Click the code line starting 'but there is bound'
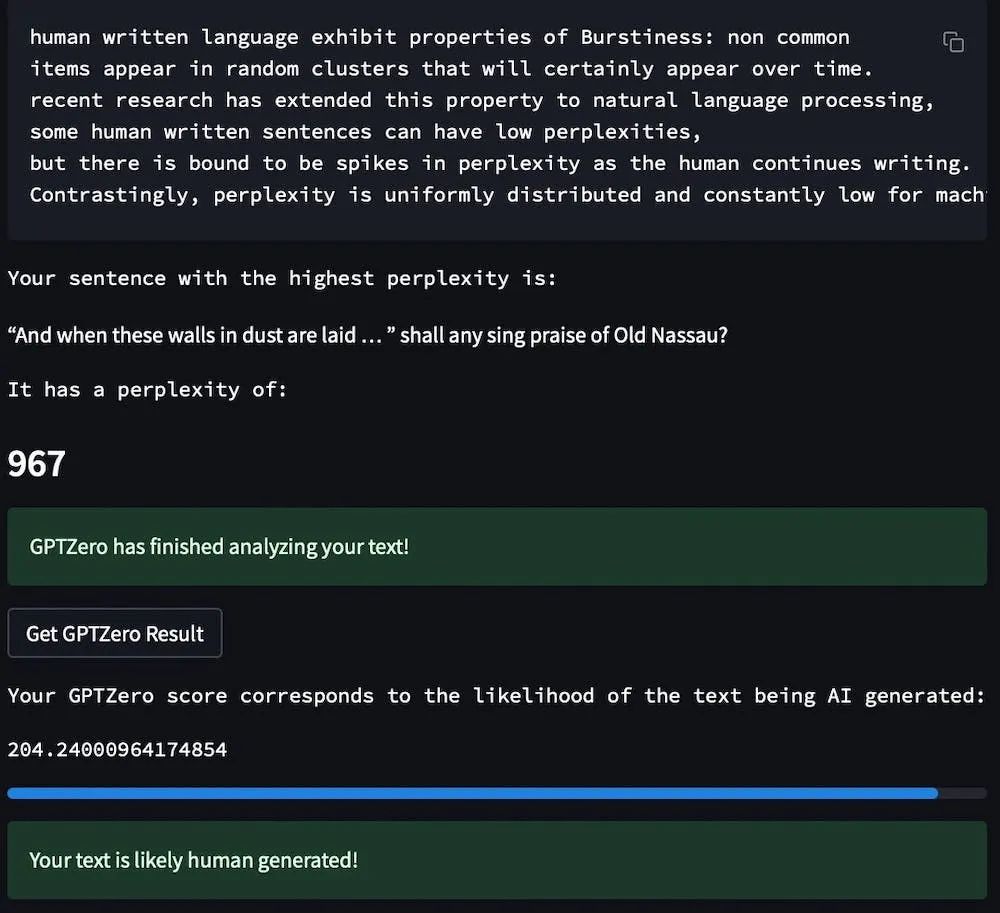 (500, 163)
